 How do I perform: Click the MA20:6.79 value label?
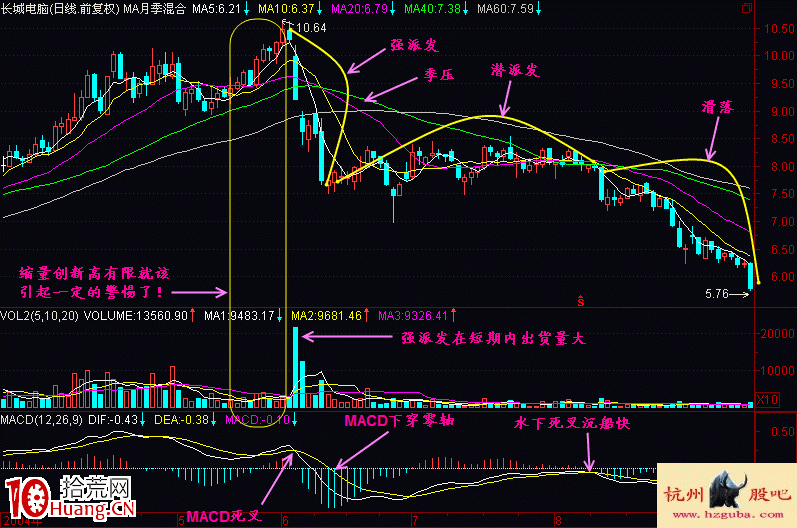(x=359, y=8)
